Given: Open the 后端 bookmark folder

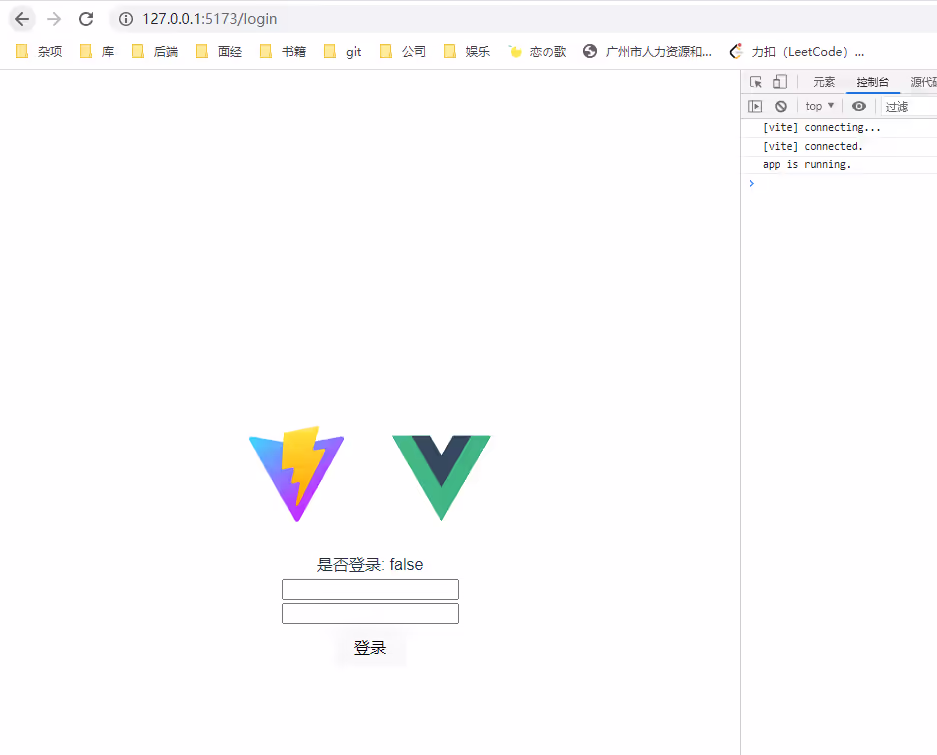Looking at the screenshot, I should pos(155,51).
